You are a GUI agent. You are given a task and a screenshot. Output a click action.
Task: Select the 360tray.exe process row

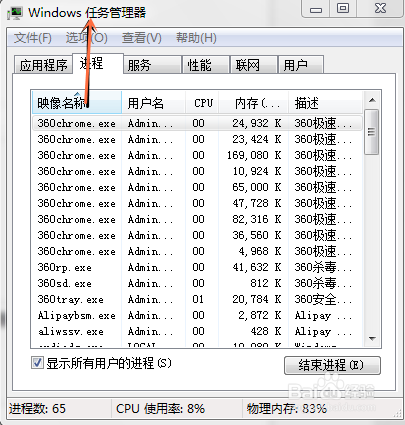197,299
